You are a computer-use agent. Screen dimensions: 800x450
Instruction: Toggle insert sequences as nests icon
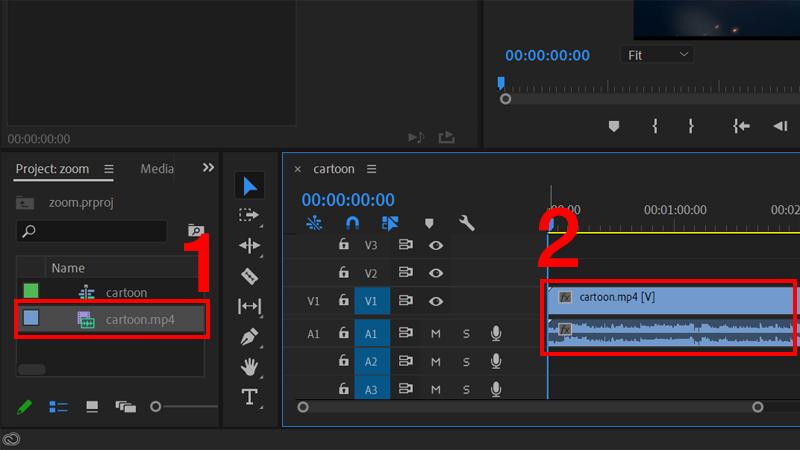click(x=314, y=223)
